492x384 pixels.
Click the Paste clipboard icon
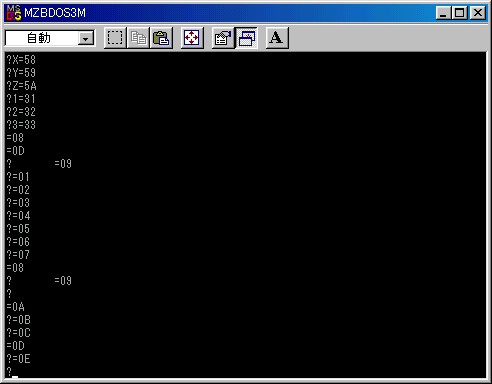click(161, 38)
